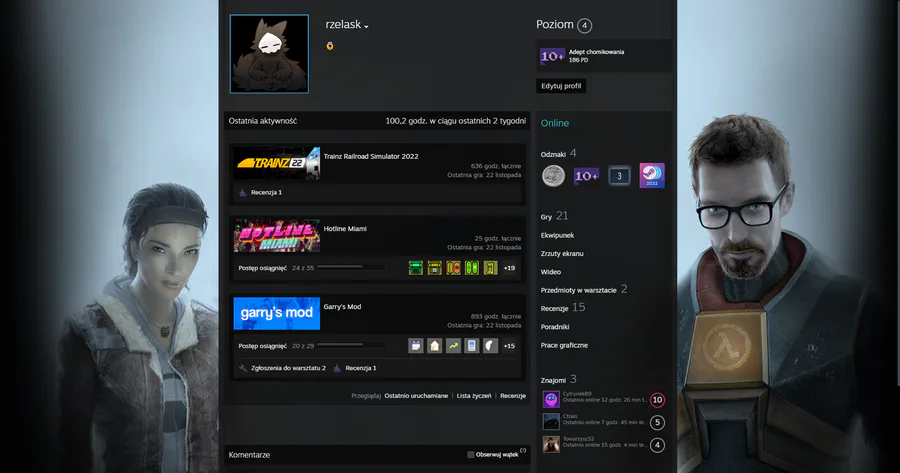Open Recenzja 1 link under Garry's Mod
This screenshot has height=473, width=900.
[360, 369]
